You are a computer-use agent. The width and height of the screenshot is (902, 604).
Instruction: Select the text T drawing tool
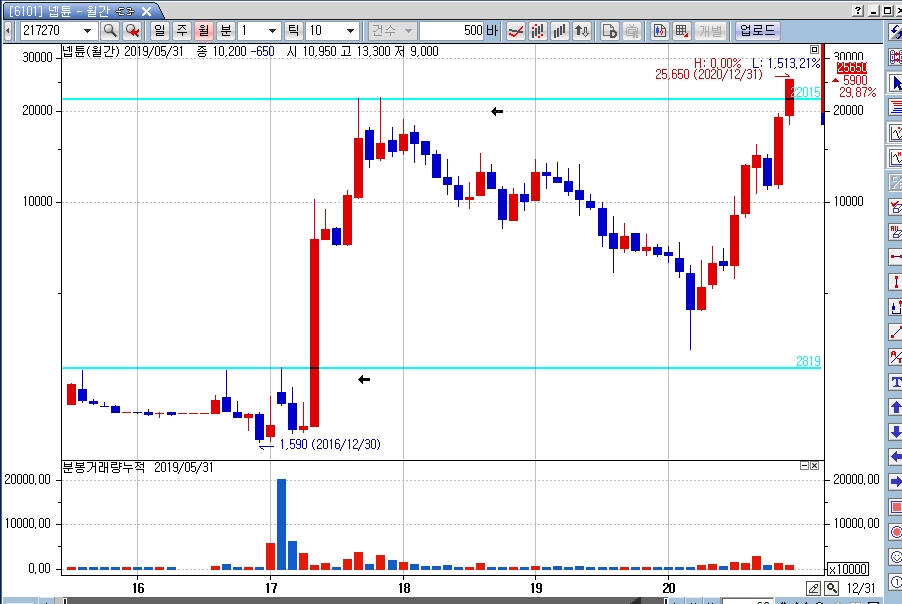(x=895, y=382)
